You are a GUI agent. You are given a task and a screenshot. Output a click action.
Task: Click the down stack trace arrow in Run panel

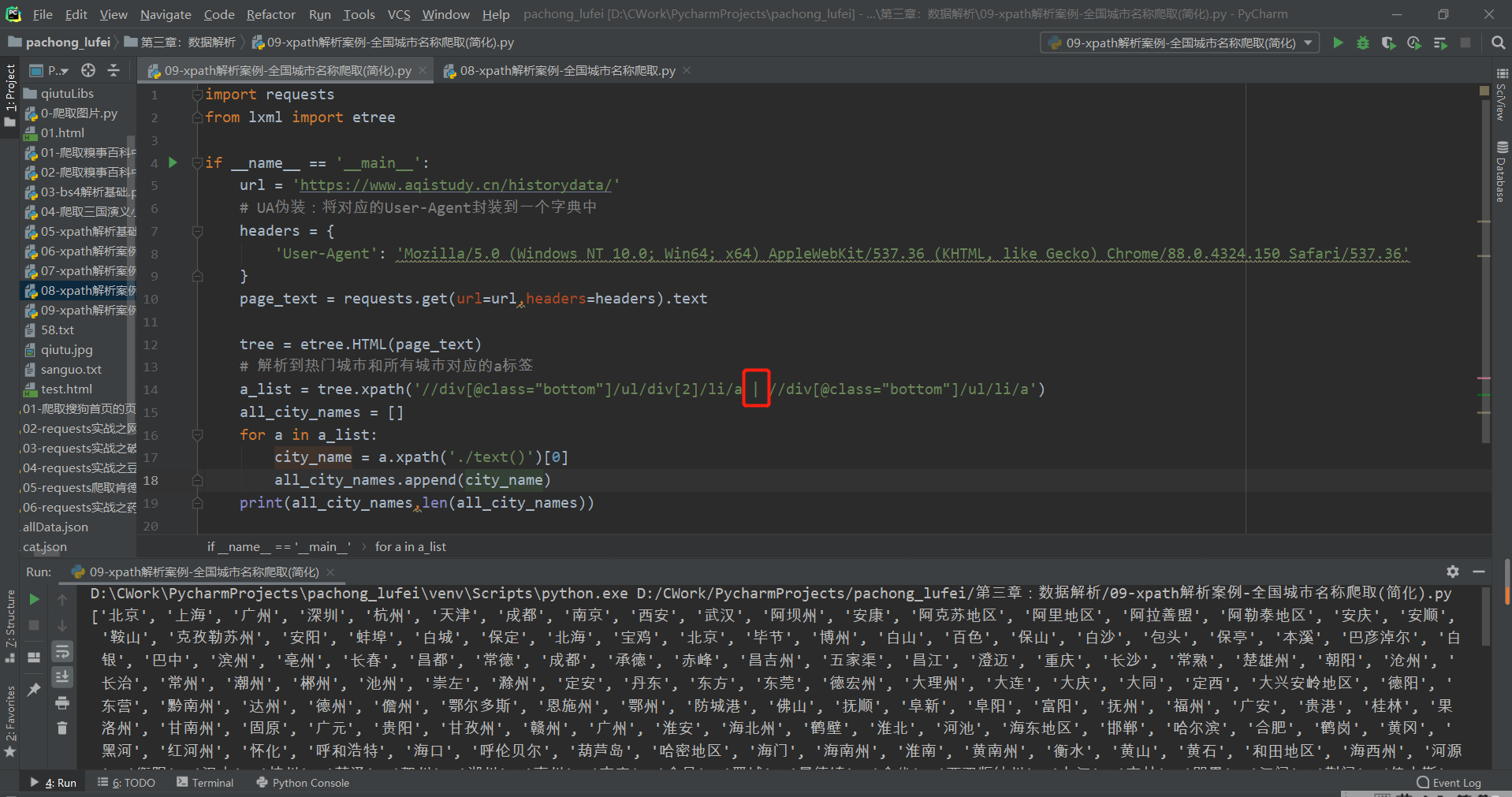(62, 625)
